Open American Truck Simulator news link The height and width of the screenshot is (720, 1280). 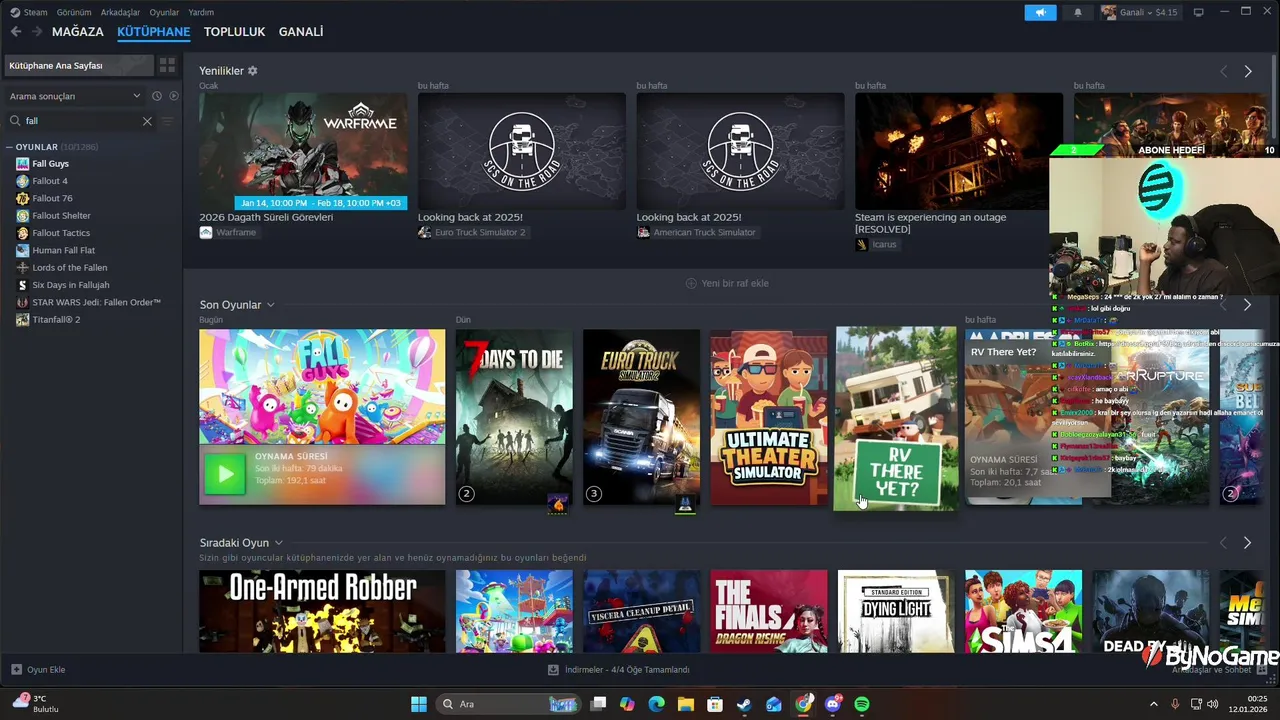pyautogui.click(x=696, y=232)
